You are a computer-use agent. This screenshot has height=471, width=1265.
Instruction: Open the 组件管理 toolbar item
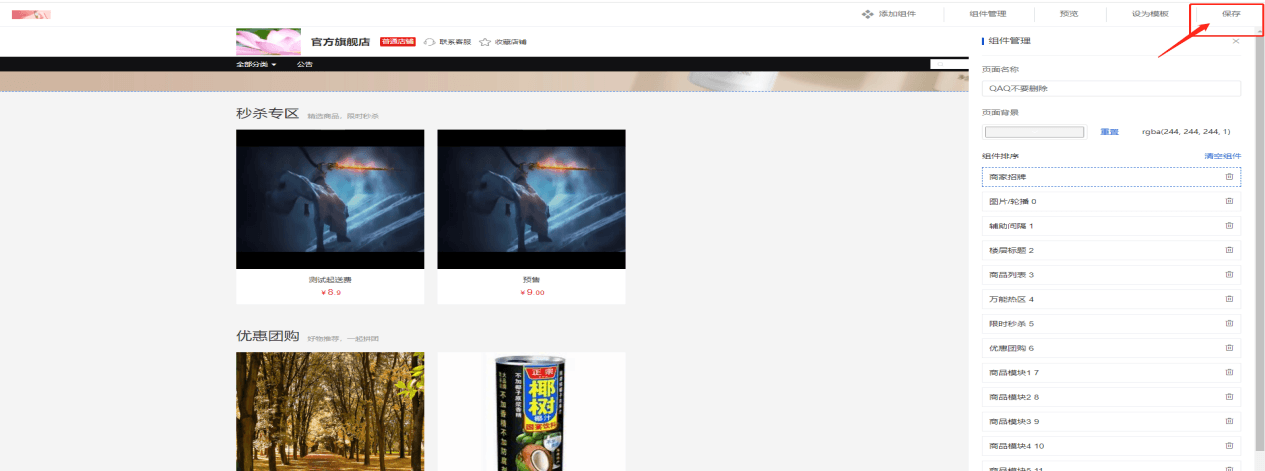987,14
